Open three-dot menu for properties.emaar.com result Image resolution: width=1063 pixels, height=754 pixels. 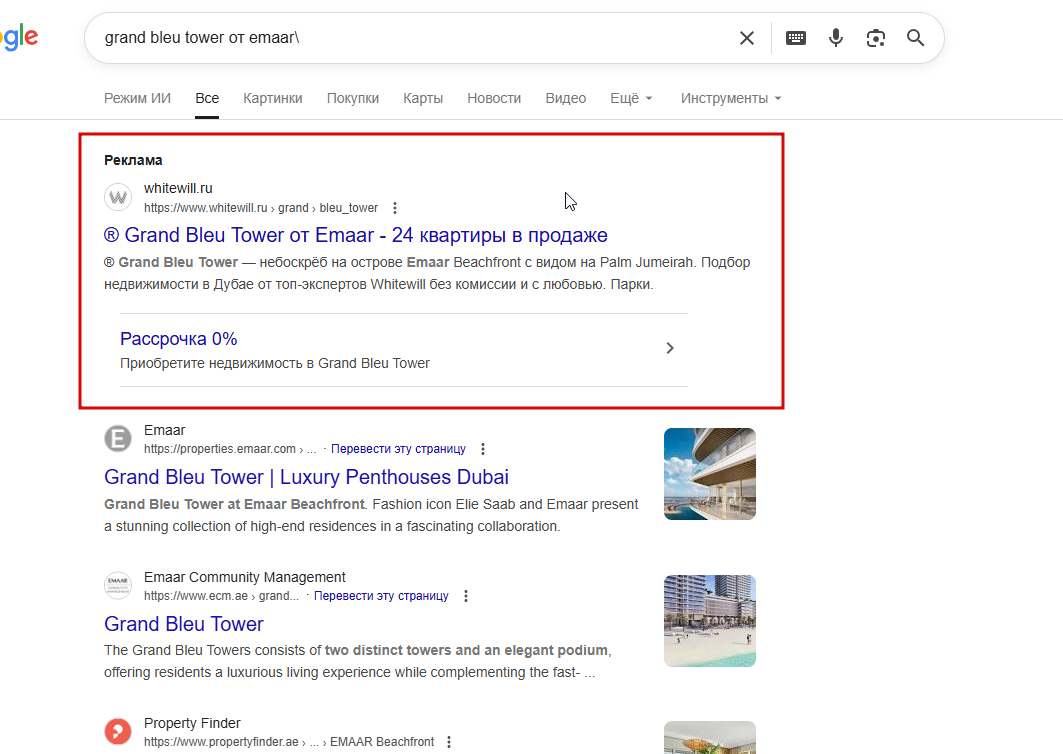[x=483, y=449]
